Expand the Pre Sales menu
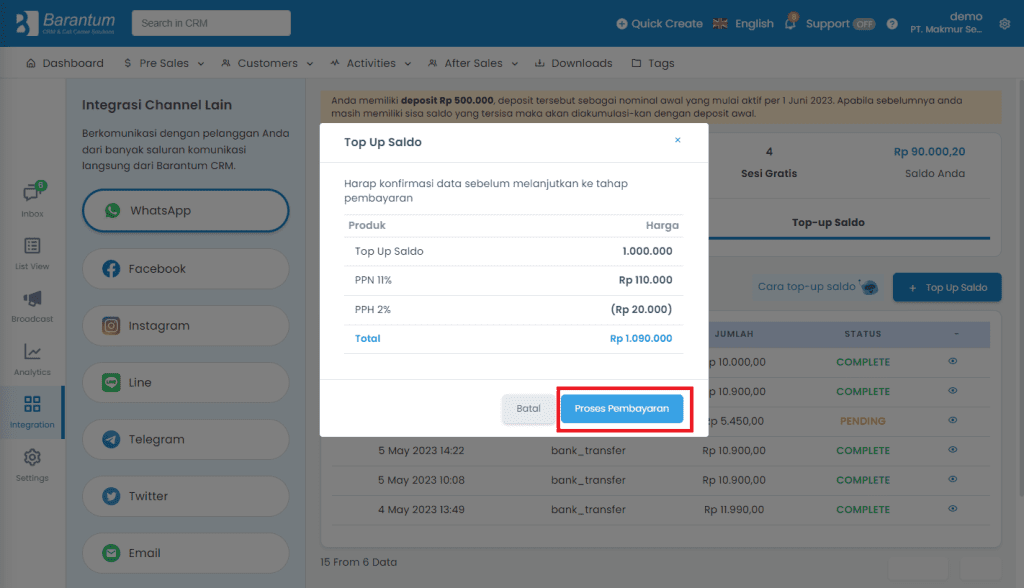The image size is (1024, 588). point(163,62)
